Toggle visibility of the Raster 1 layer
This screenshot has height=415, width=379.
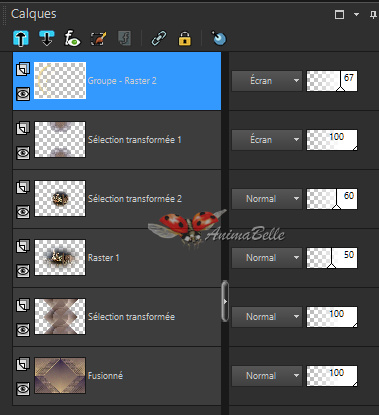(23, 271)
